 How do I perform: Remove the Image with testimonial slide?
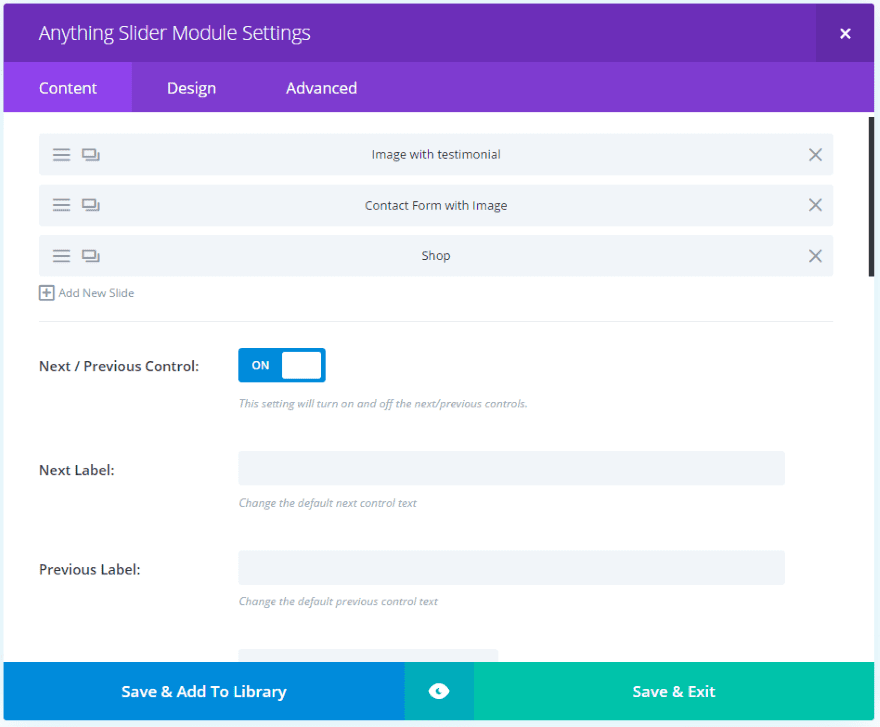815,155
